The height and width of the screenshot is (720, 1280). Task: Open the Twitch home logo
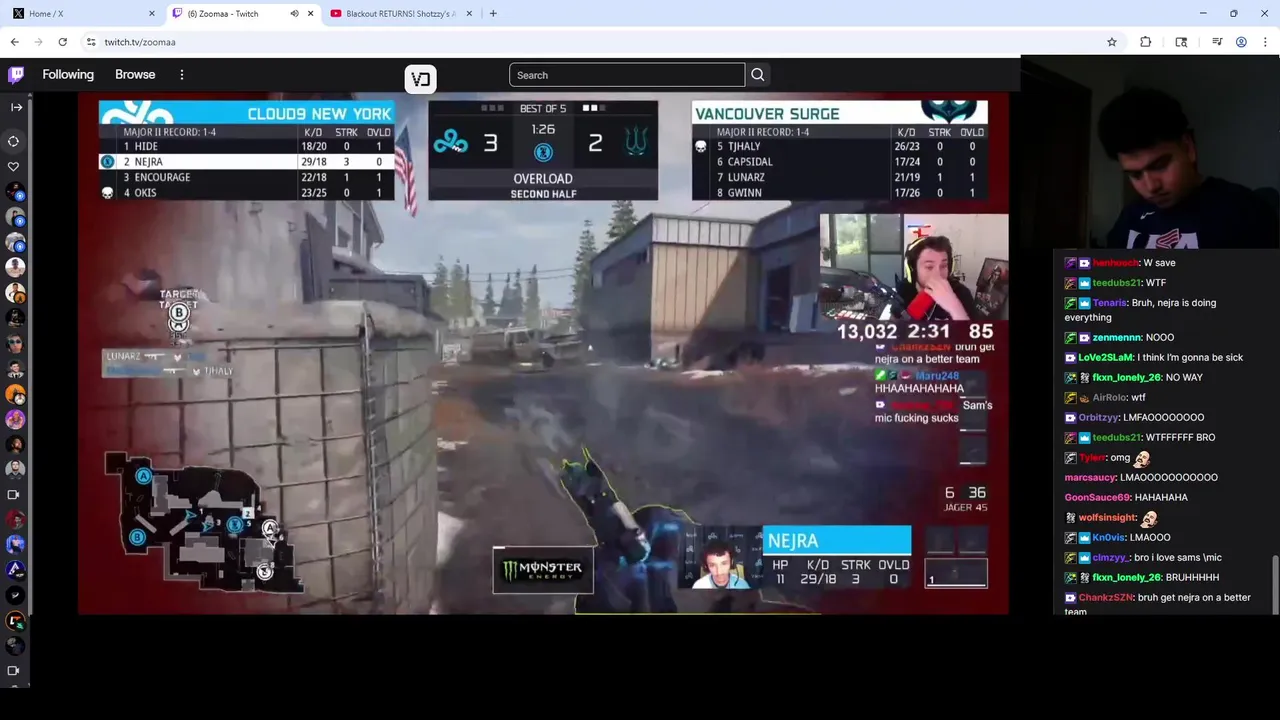[16, 75]
